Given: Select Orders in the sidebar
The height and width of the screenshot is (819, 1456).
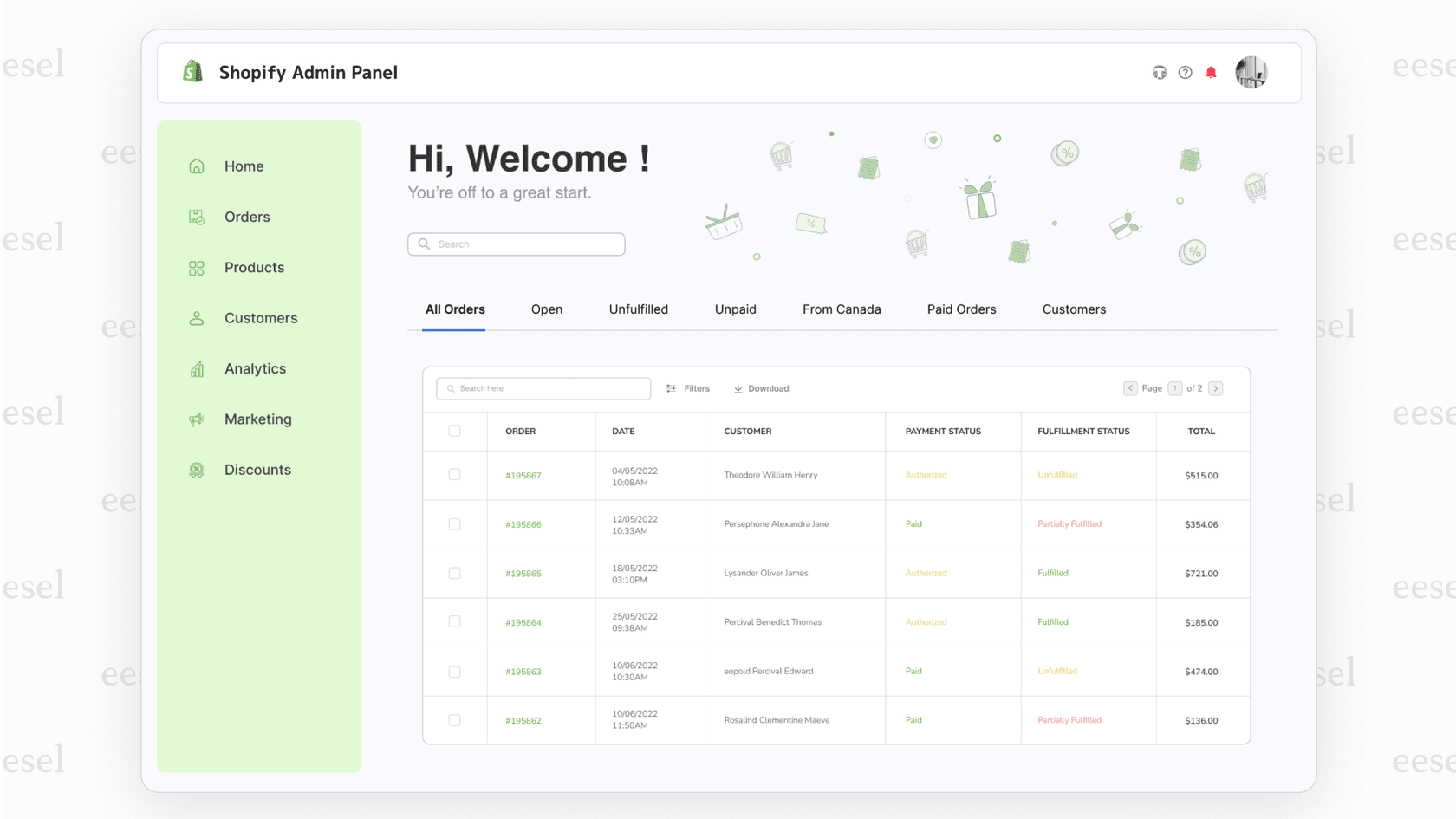Looking at the screenshot, I should coord(246,217).
